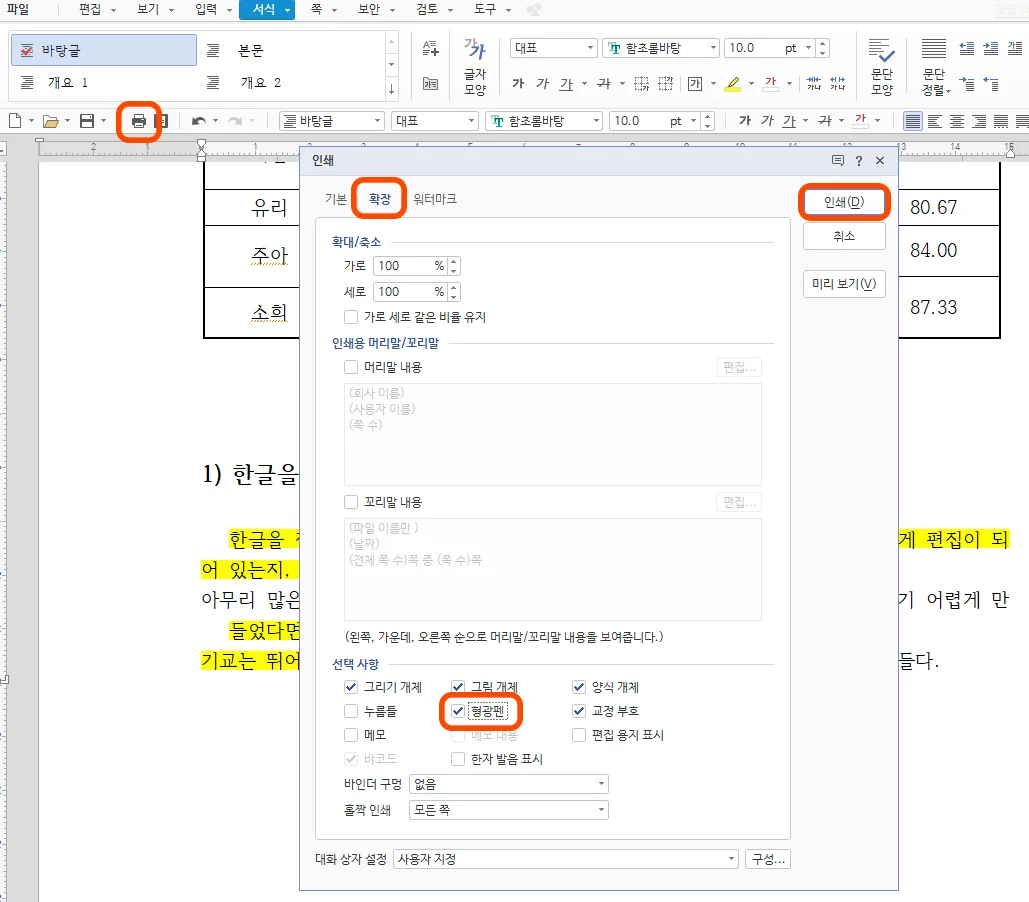This screenshot has height=902, width=1029.
Task: Disable the 그리기 개체 checkbox
Action: [x=351, y=687]
